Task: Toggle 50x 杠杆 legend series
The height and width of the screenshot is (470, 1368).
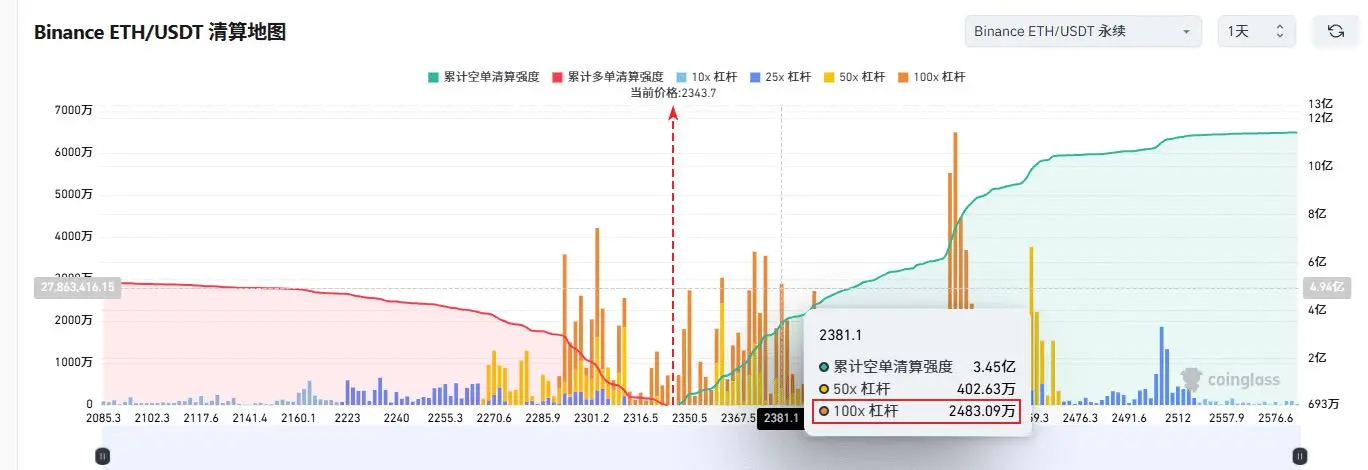Action: click(855, 77)
